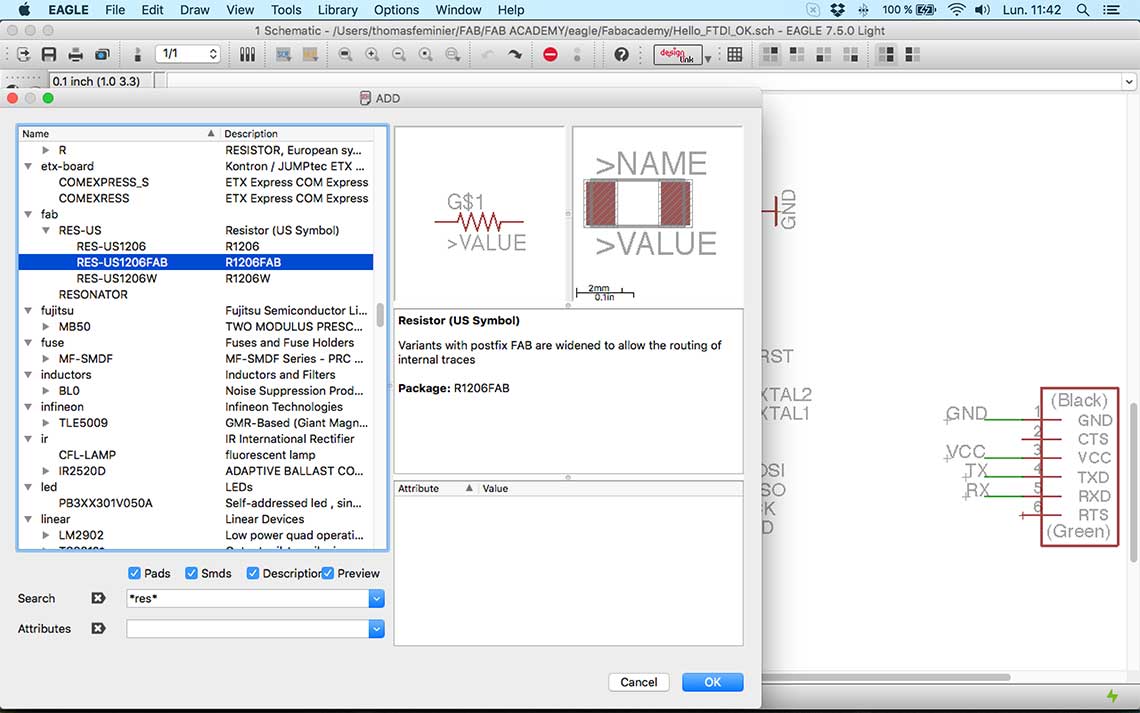
Task: Click the OK button
Action: click(712, 682)
